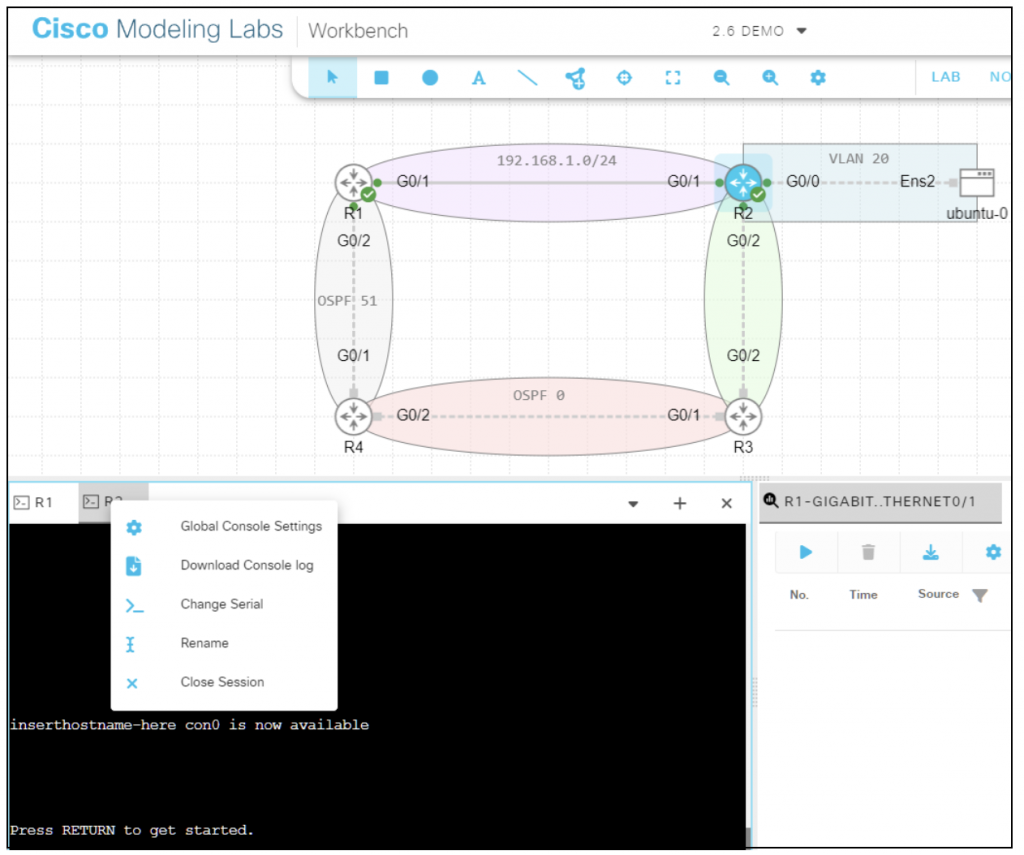Open the 2.6 DEMO lab dropdown
This screenshot has height=855, width=1024.
click(760, 30)
